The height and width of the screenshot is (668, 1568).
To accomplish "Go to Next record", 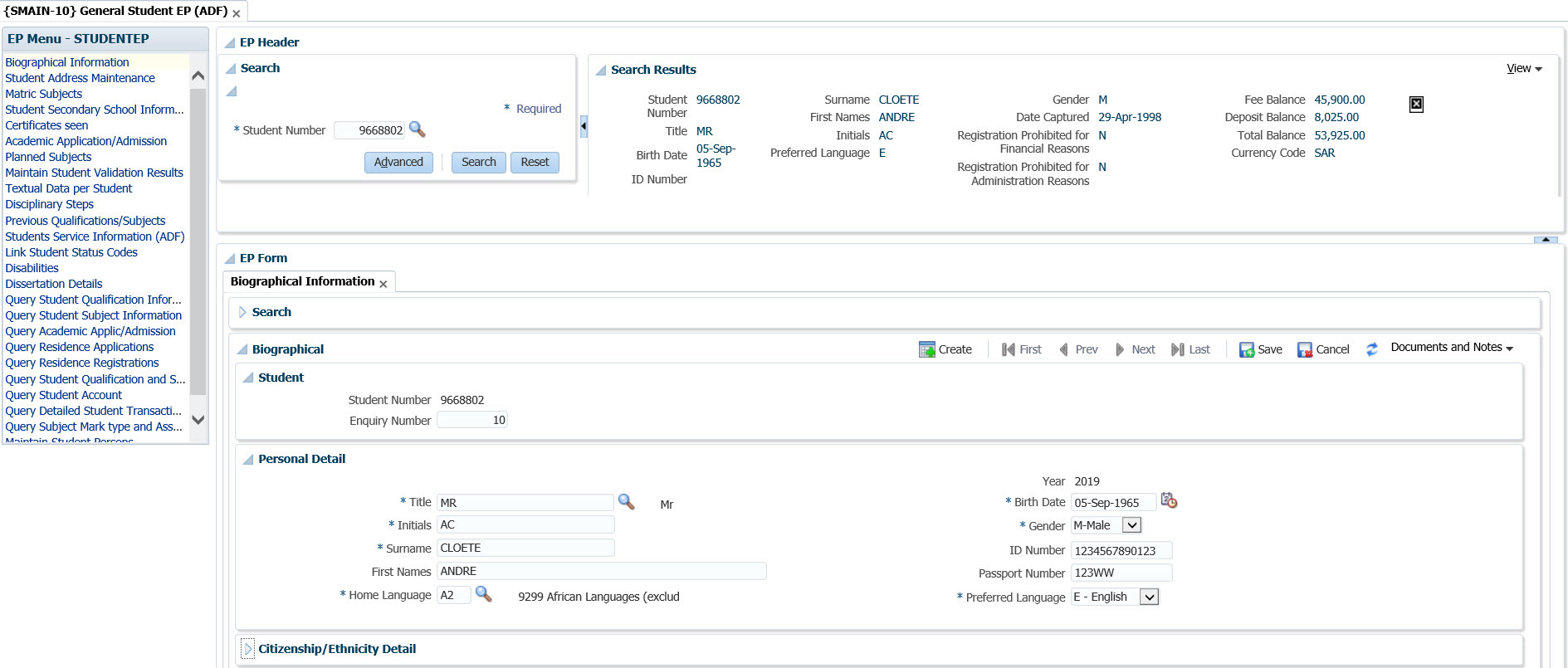I will point(1135,349).
